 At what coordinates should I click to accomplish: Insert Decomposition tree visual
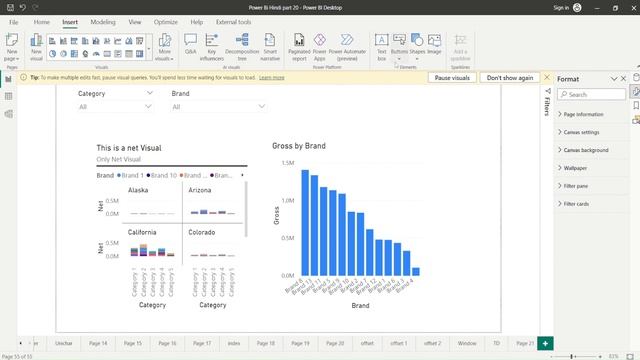click(x=242, y=47)
